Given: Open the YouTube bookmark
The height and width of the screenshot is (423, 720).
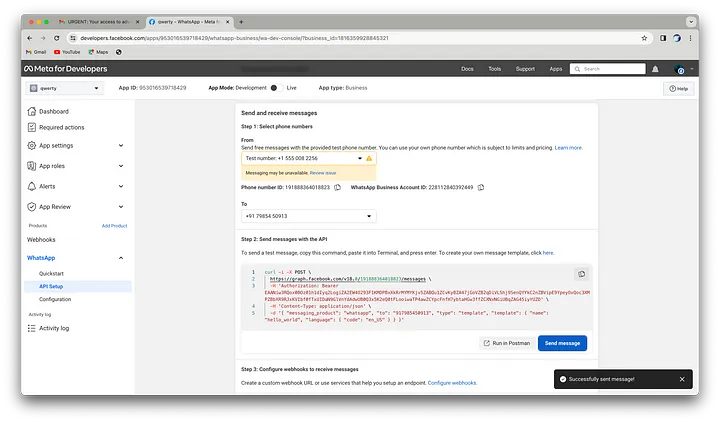Looking at the screenshot, I should point(67,52).
